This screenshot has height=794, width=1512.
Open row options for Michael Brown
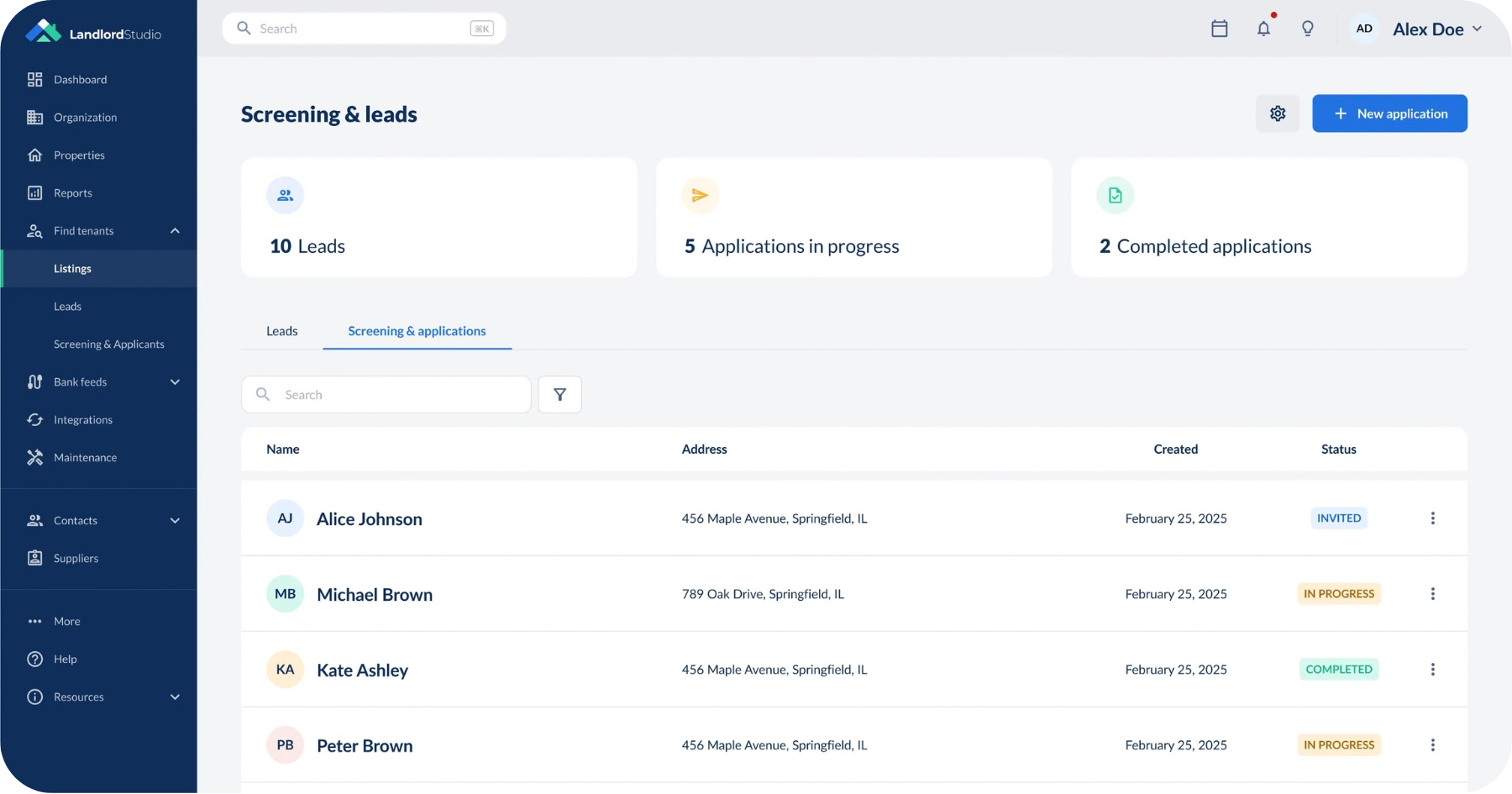pos(1433,594)
